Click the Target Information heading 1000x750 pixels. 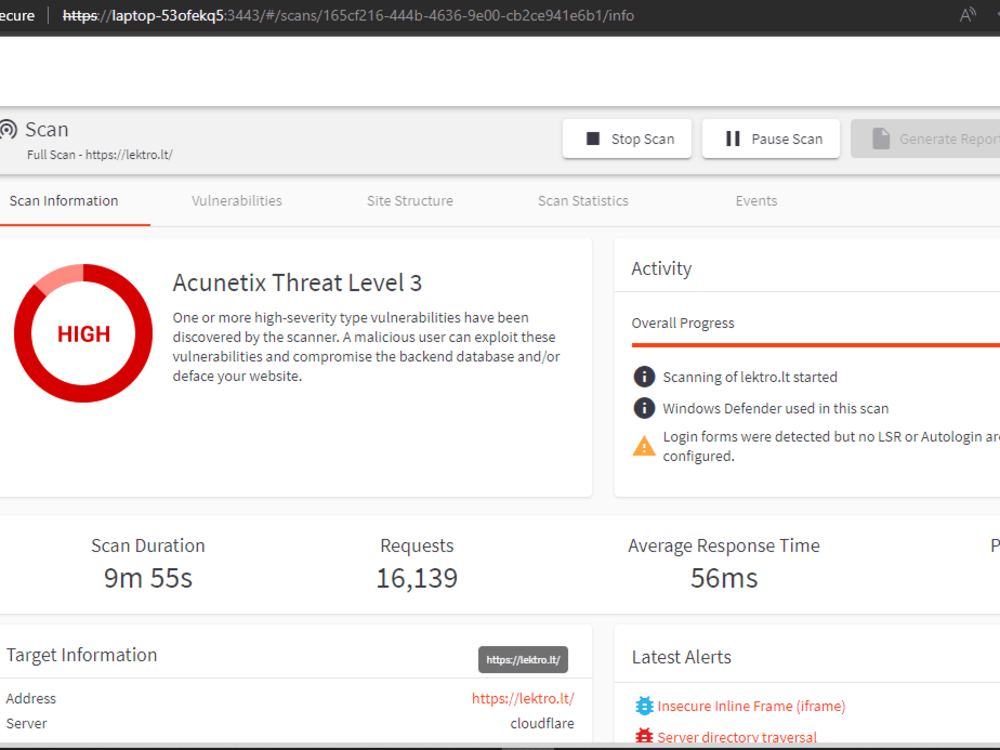click(x=82, y=655)
